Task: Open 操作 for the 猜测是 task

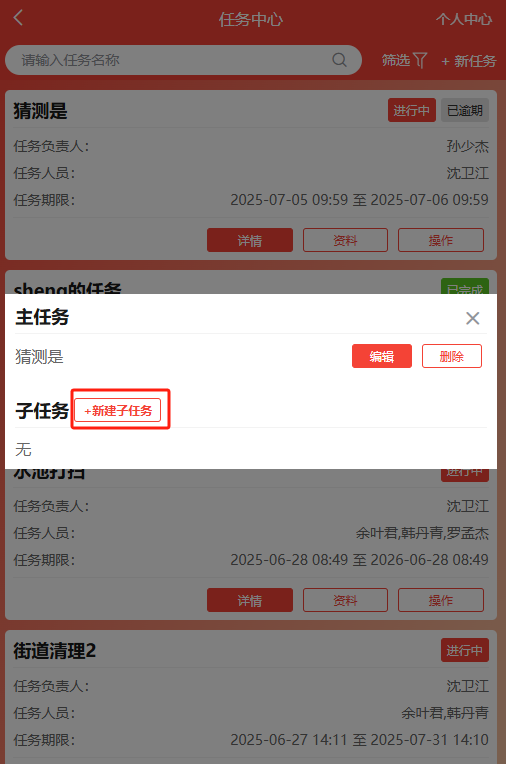Action: tap(441, 240)
